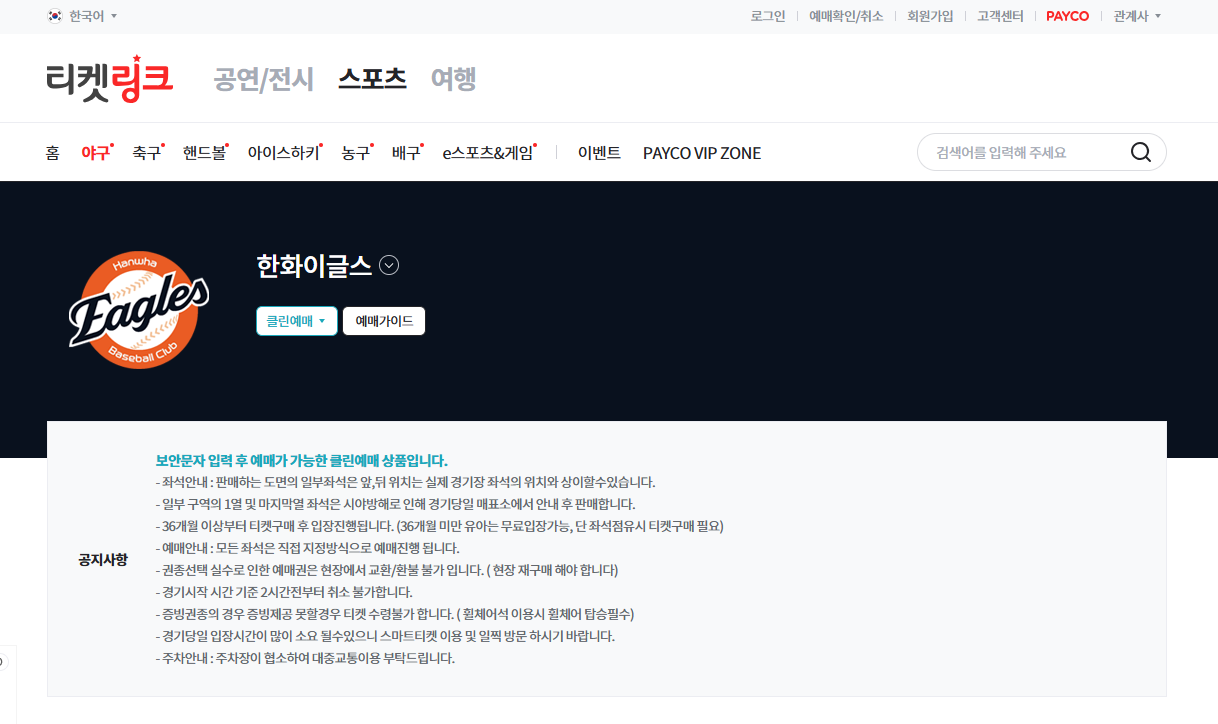The width and height of the screenshot is (1218, 724).
Task: Click the blue 보안문자 입력 후 예매 notice line
Action: point(301,461)
